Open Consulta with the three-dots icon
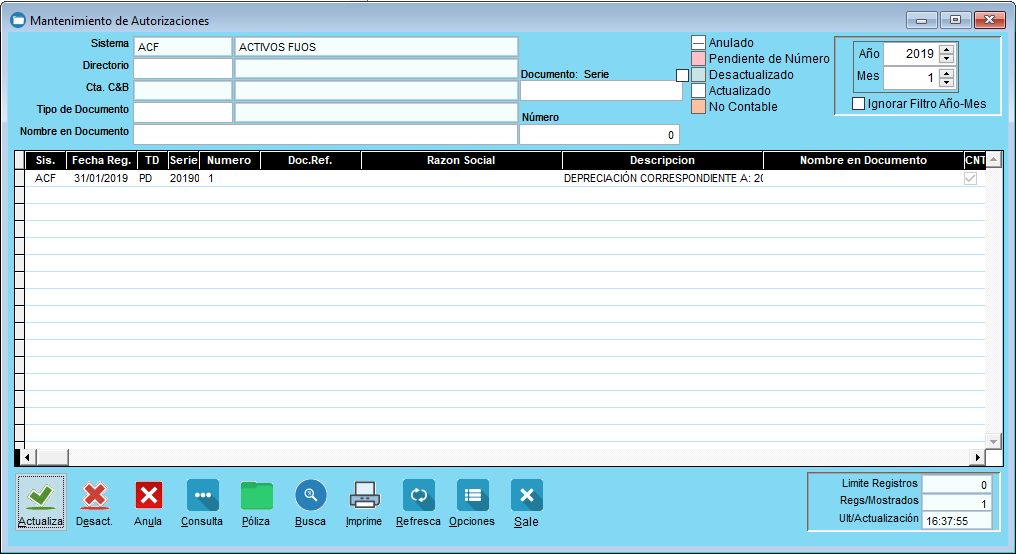This screenshot has height=554, width=1016. click(x=202, y=495)
